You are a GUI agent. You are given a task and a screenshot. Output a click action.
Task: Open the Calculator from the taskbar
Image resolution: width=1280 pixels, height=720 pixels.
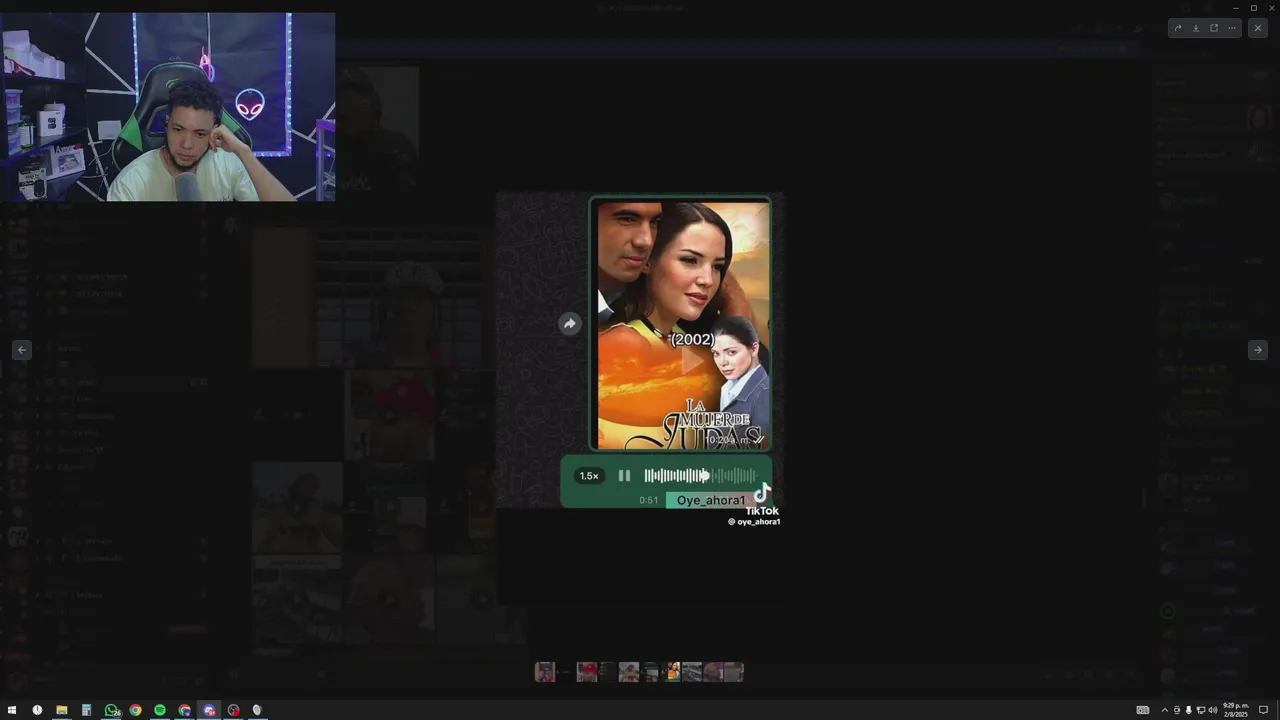(86, 710)
